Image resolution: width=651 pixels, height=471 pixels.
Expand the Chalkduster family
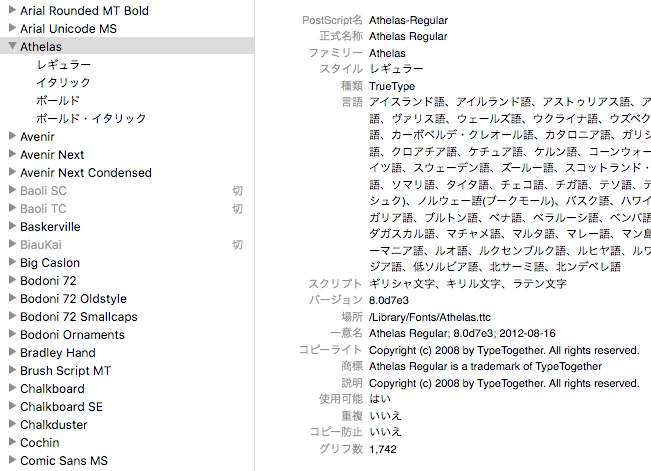[x=12, y=424]
